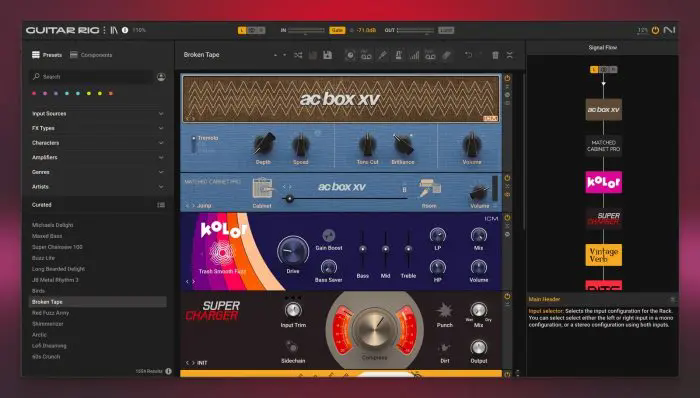Select the Arctic preset
700x398 pixels.
point(98,335)
